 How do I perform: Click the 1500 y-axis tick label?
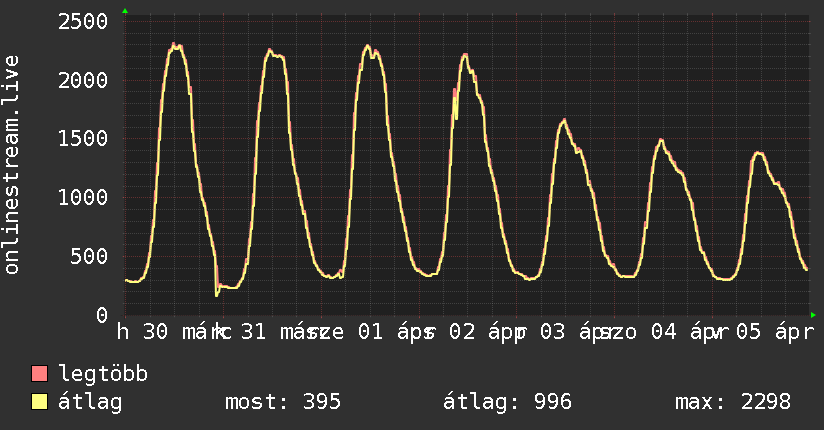(82, 138)
